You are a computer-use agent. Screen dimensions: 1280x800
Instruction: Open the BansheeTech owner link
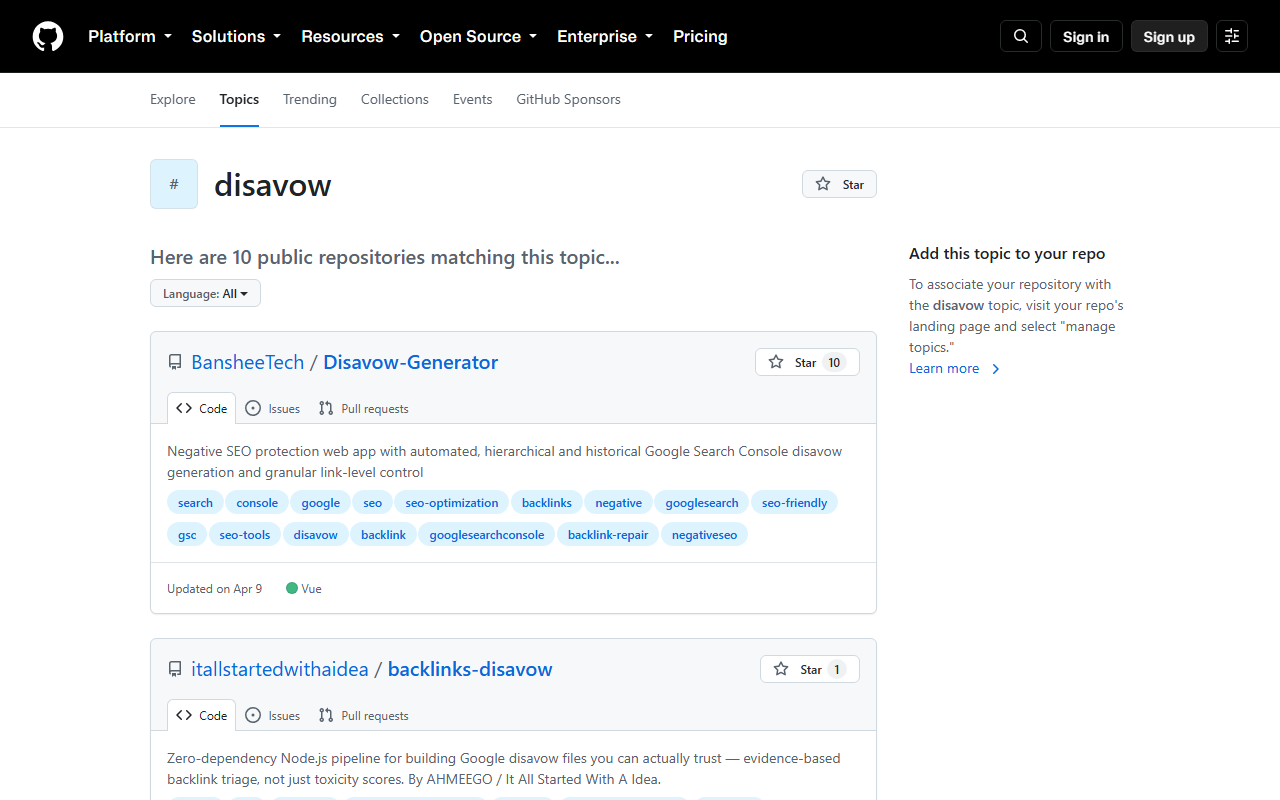(x=248, y=362)
